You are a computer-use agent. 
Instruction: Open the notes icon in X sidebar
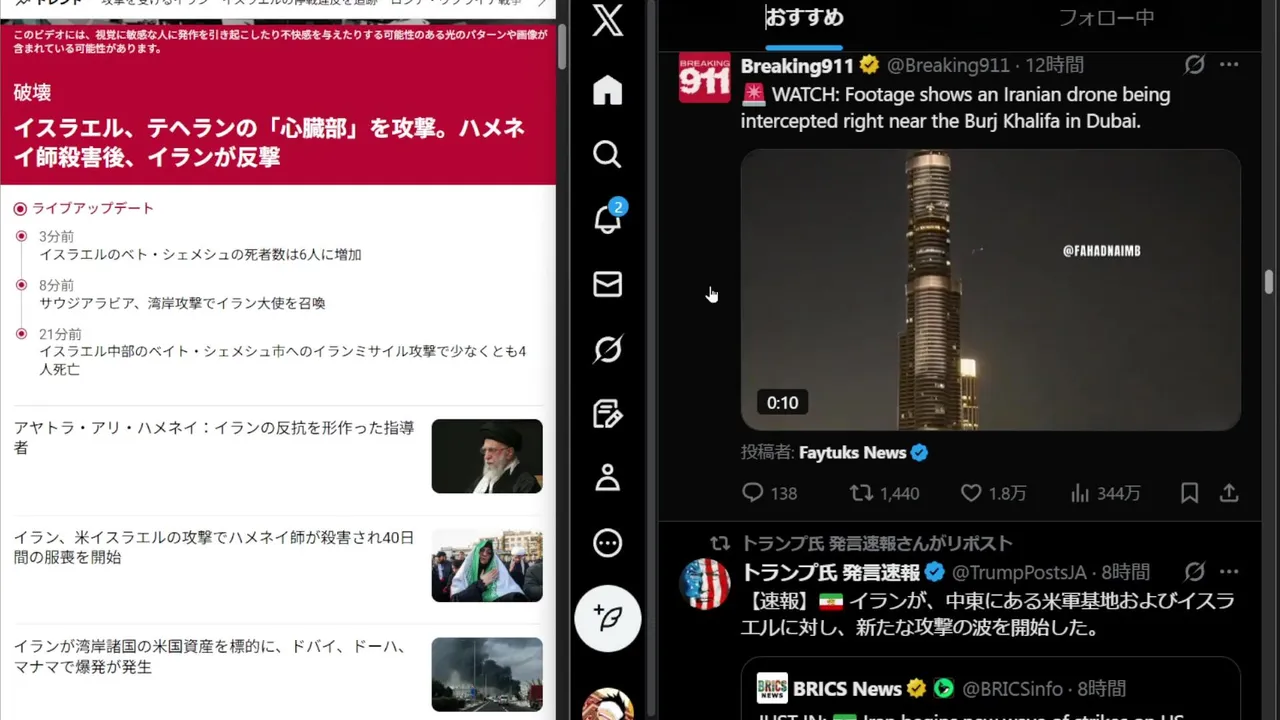click(608, 414)
